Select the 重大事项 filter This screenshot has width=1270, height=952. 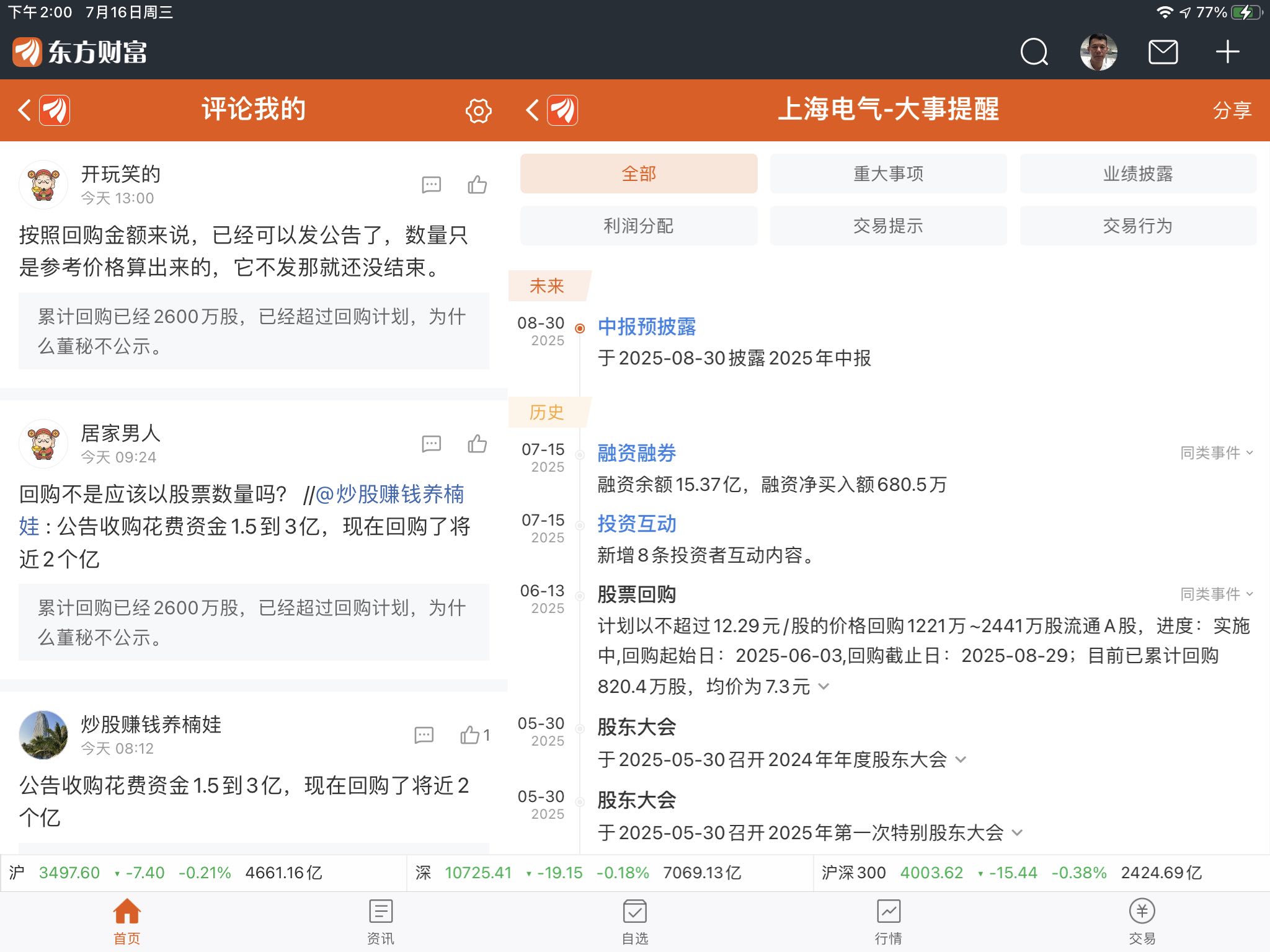[x=888, y=174]
